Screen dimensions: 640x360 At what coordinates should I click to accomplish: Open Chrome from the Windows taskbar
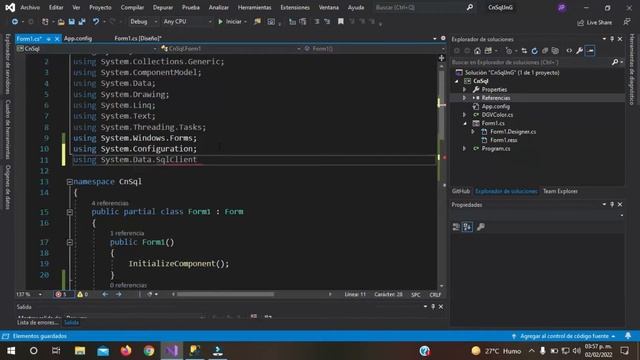[149, 351]
